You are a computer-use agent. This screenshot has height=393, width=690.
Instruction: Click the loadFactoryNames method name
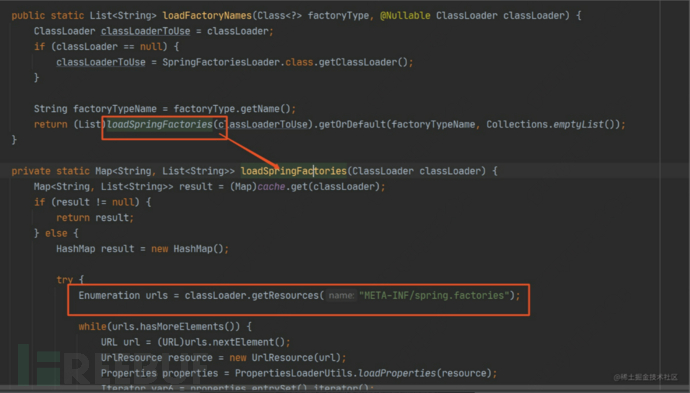tap(207, 16)
